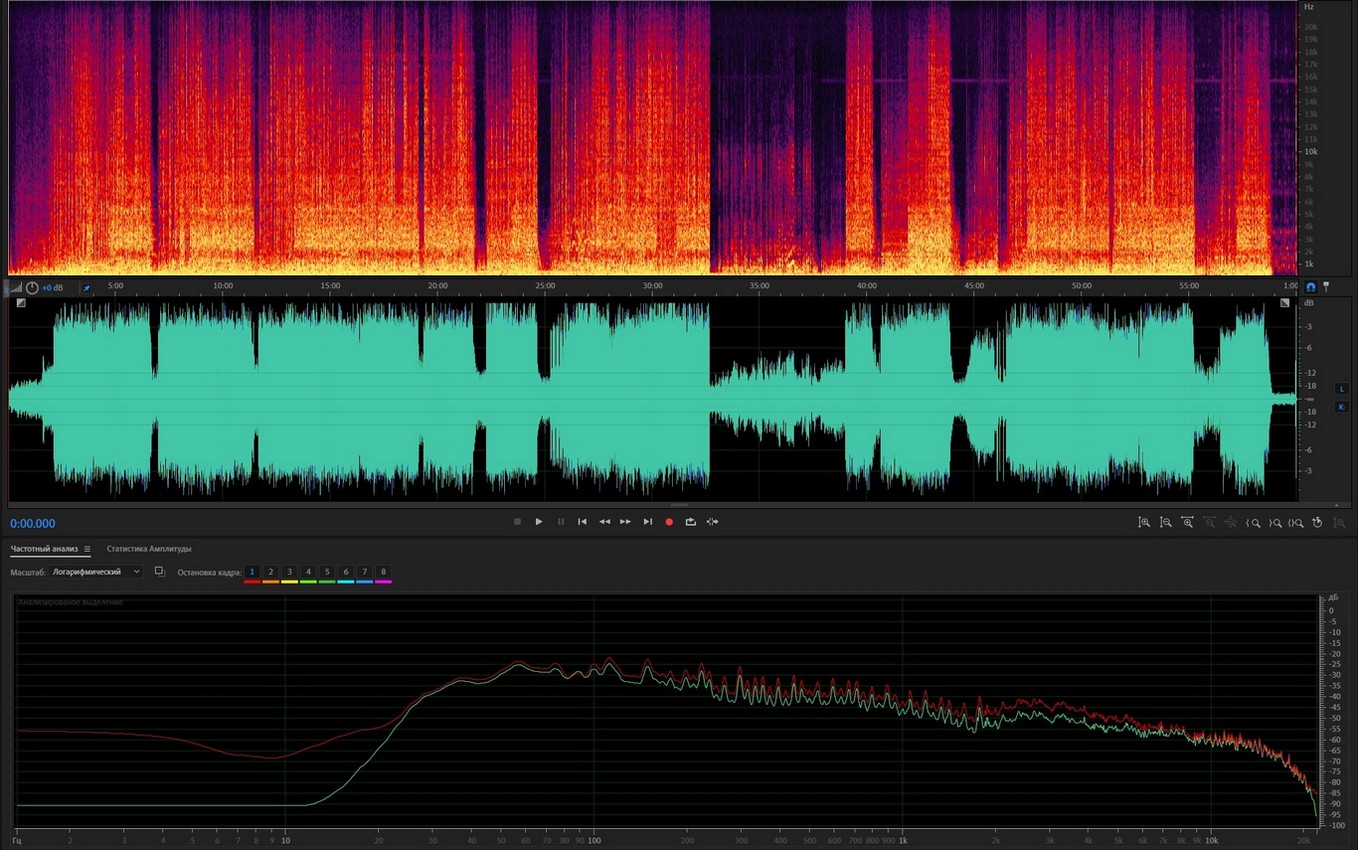Image resolution: width=1358 pixels, height=850 pixels.
Task: Click the Rewind transport button
Action: click(604, 522)
